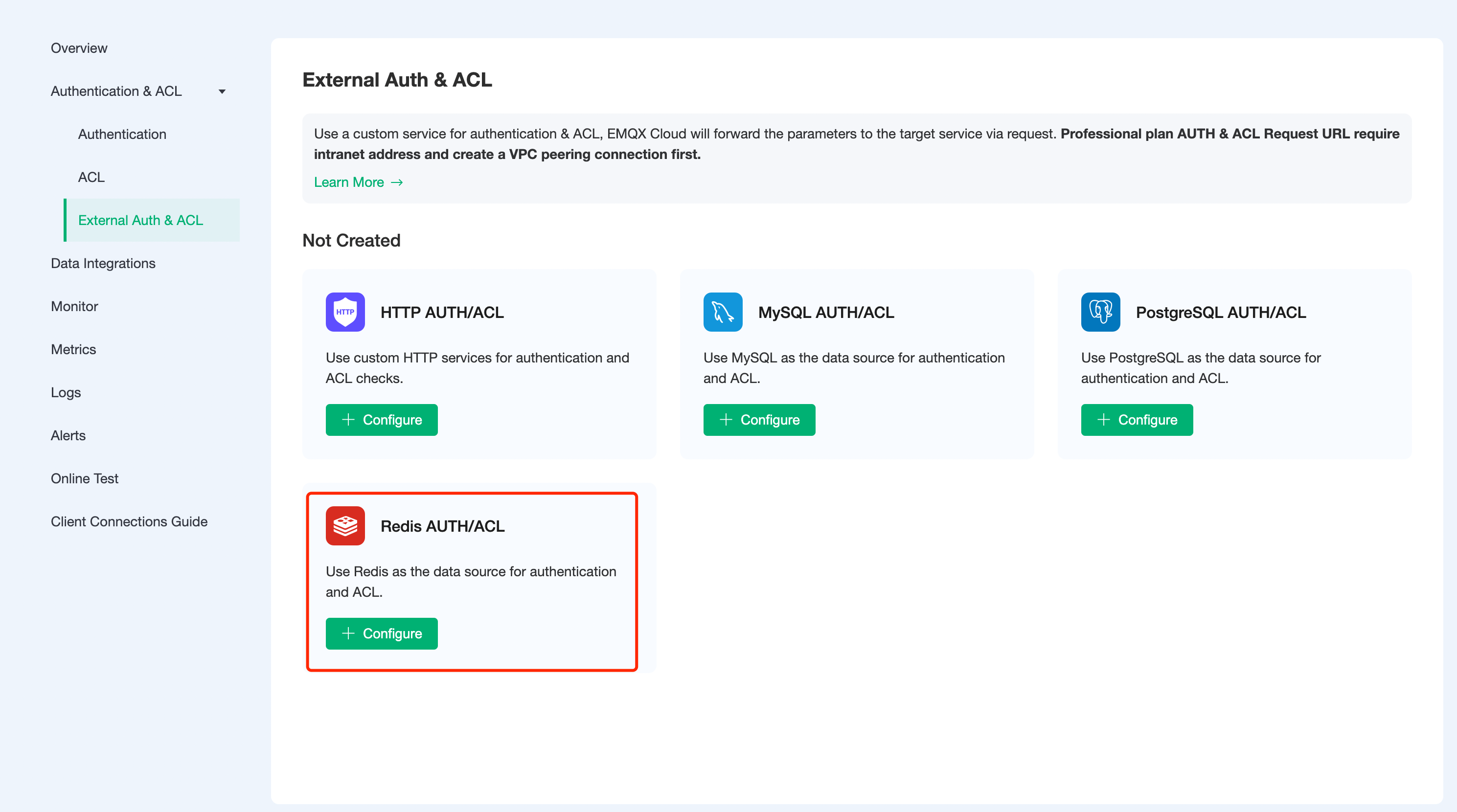View Logs from the sidebar
Viewport: 1457px width, 812px height.
(x=66, y=392)
